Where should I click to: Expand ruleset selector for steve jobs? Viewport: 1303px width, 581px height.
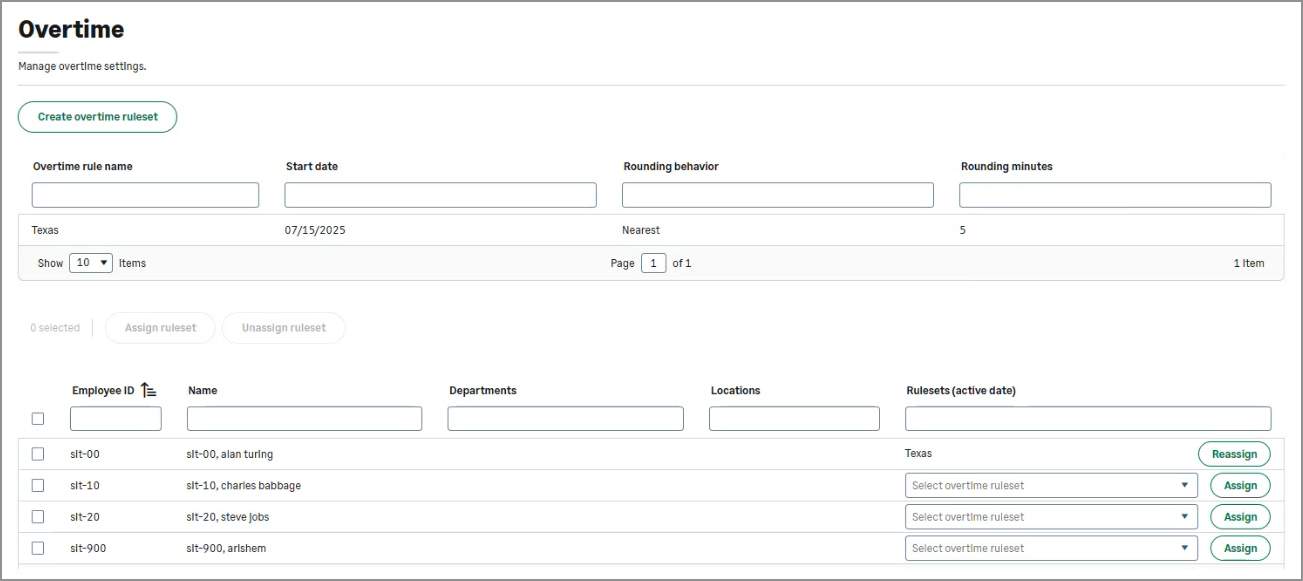1050,517
